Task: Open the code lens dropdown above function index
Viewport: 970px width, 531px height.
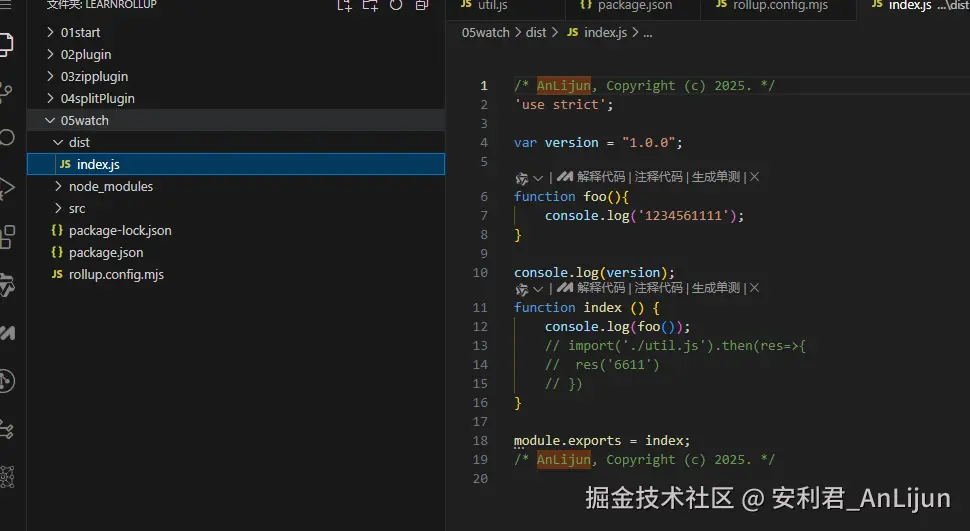Action: coord(538,289)
